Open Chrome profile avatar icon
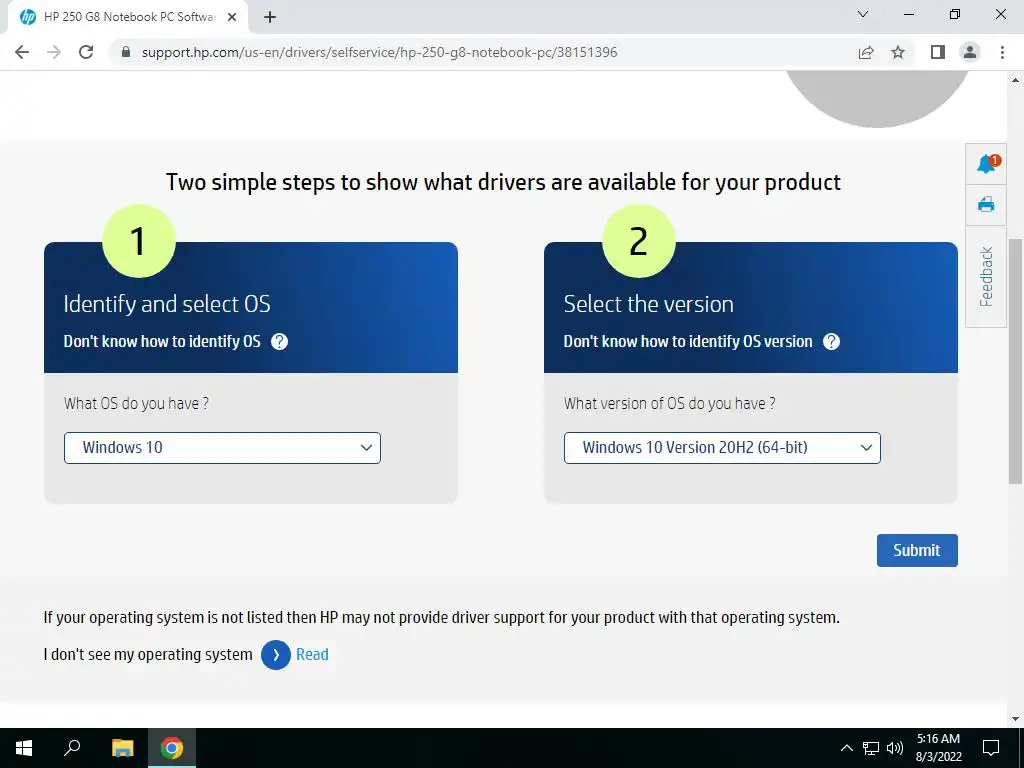The height and width of the screenshot is (768, 1024). click(970, 52)
